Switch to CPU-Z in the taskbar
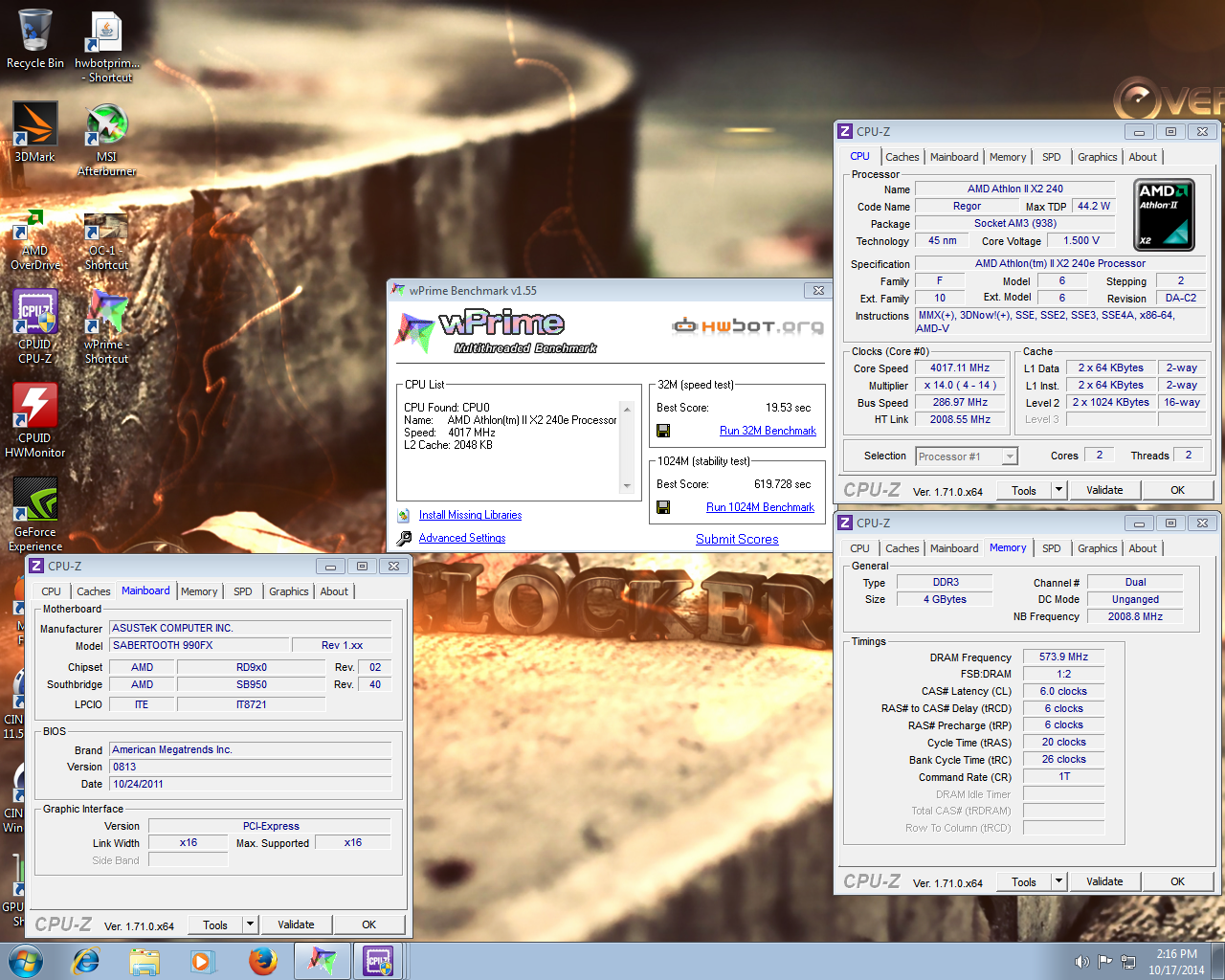 380,961
